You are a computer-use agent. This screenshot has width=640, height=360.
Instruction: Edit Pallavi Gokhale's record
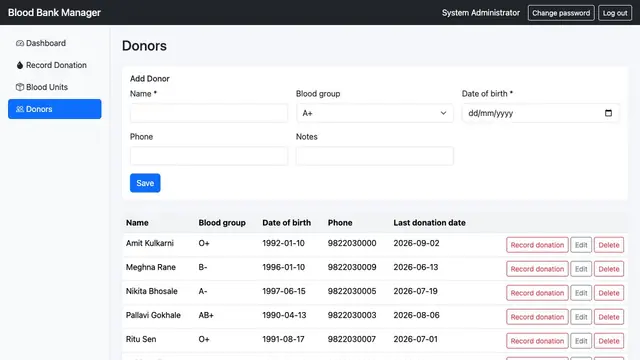(x=581, y=317)
